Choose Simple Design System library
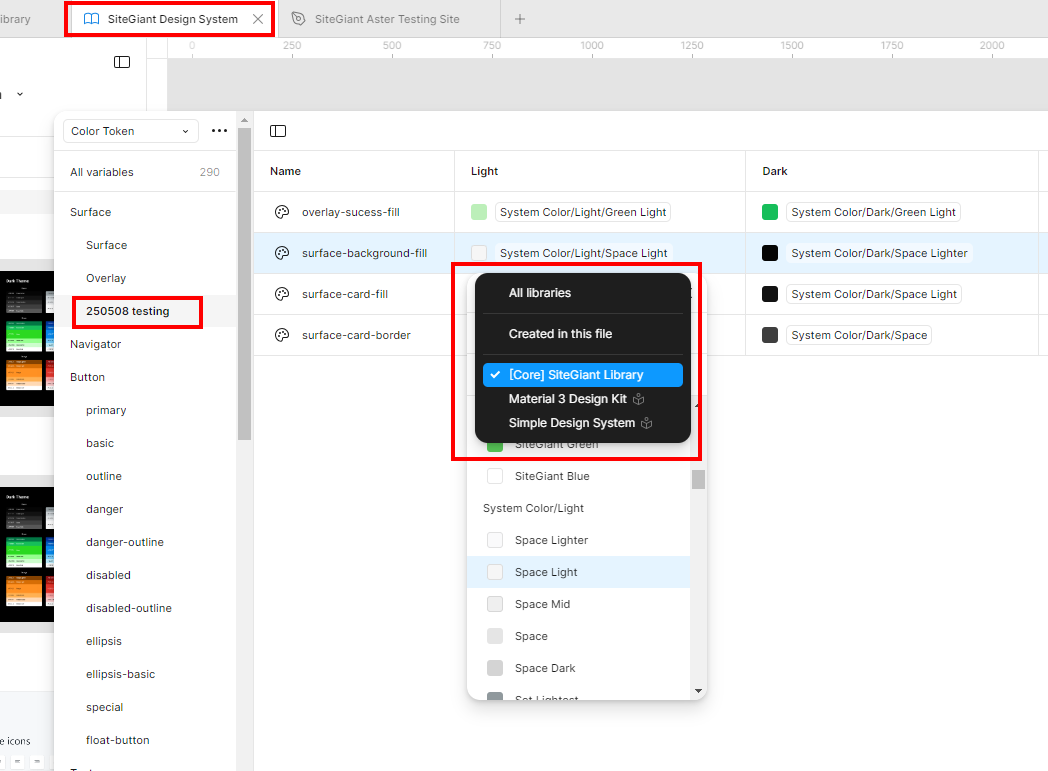 tap(583, 423)
